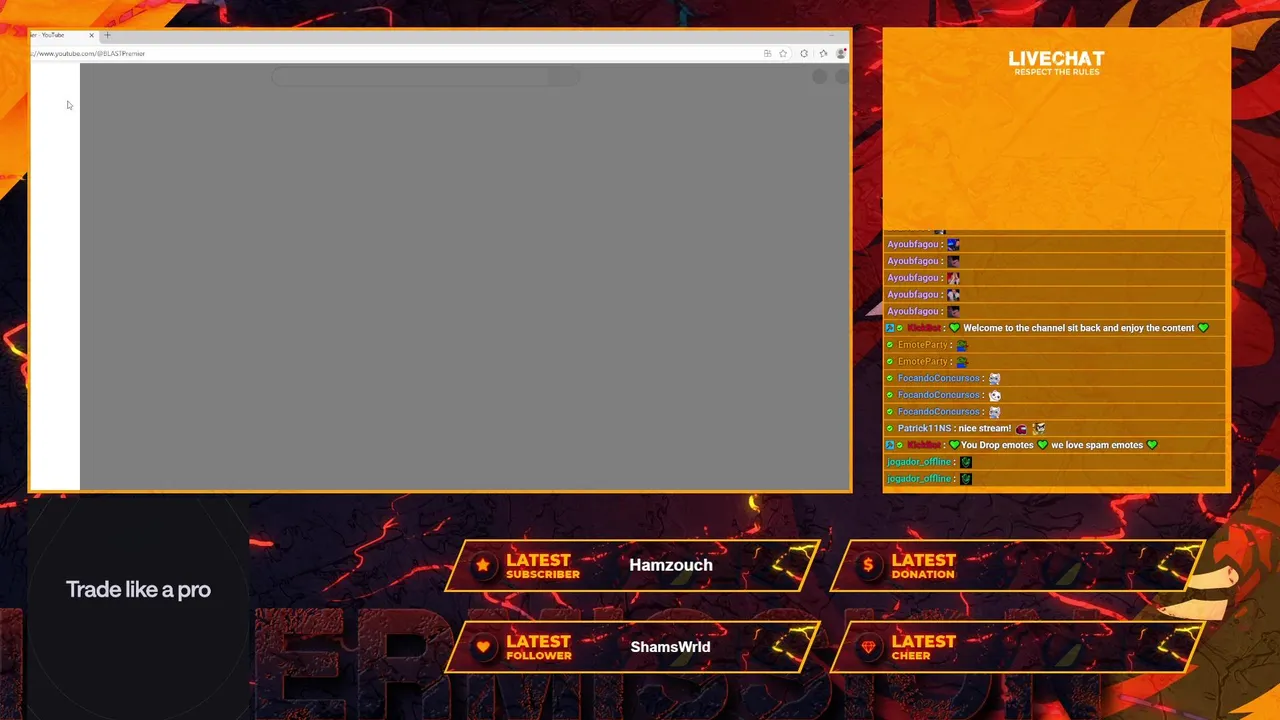Open the favorites list icon
The width and height of the screenshot is (1280, 720).
coord(823,53)
